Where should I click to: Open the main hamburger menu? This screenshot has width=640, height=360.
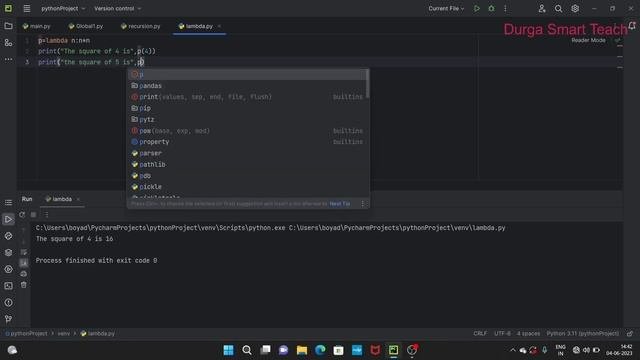point(27,8)
